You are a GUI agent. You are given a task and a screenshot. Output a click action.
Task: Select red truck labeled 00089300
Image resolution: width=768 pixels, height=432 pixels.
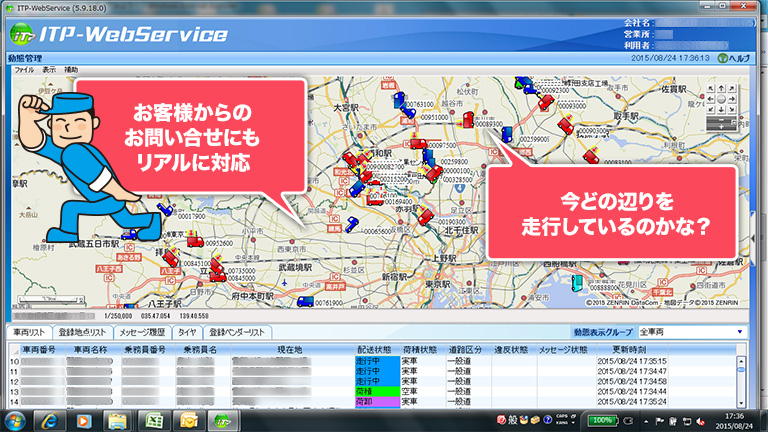click(x=468, y=120)
